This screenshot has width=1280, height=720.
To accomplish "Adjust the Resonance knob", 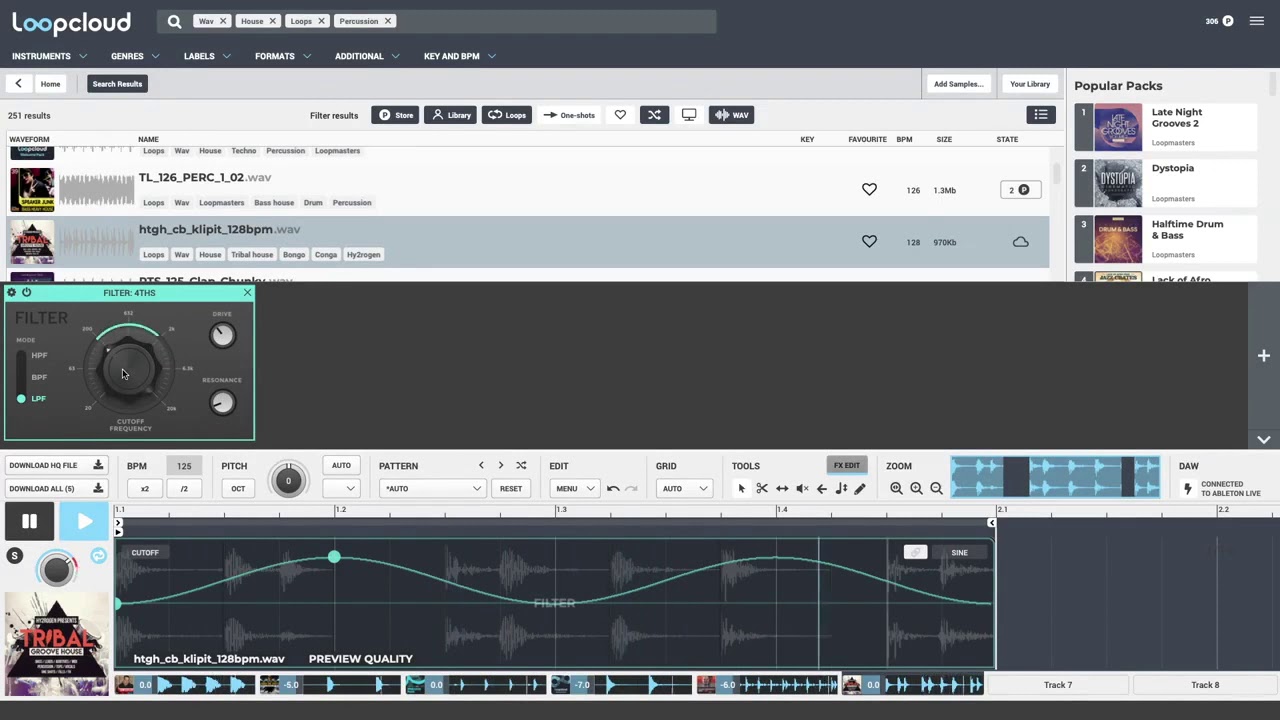I will click(x=222, y=402).
